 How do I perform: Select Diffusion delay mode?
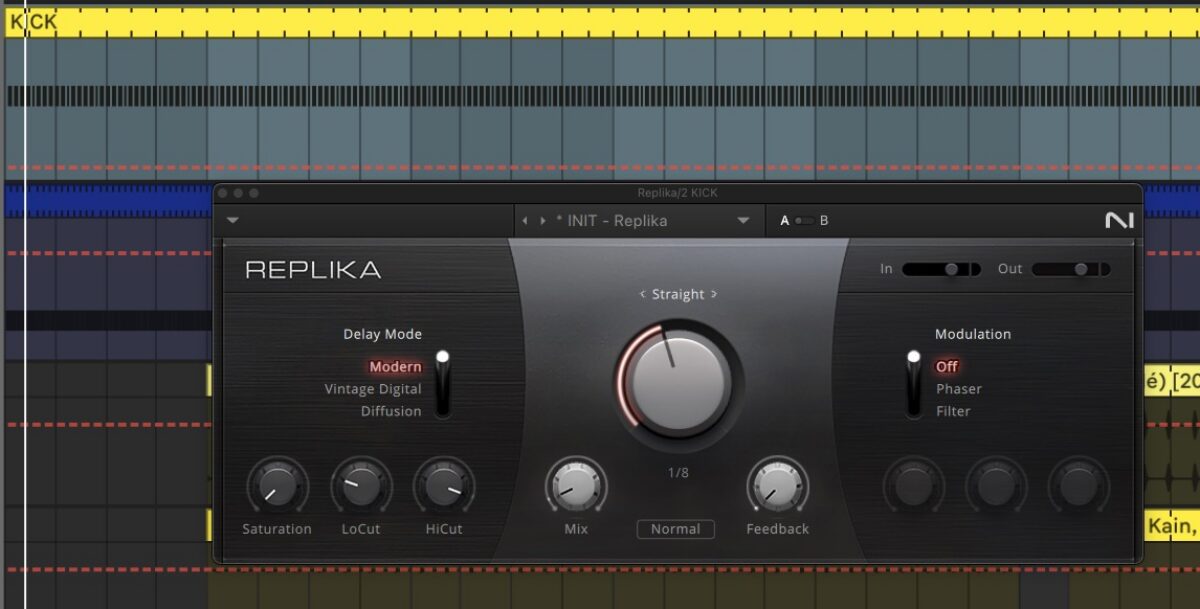(391, 411)
